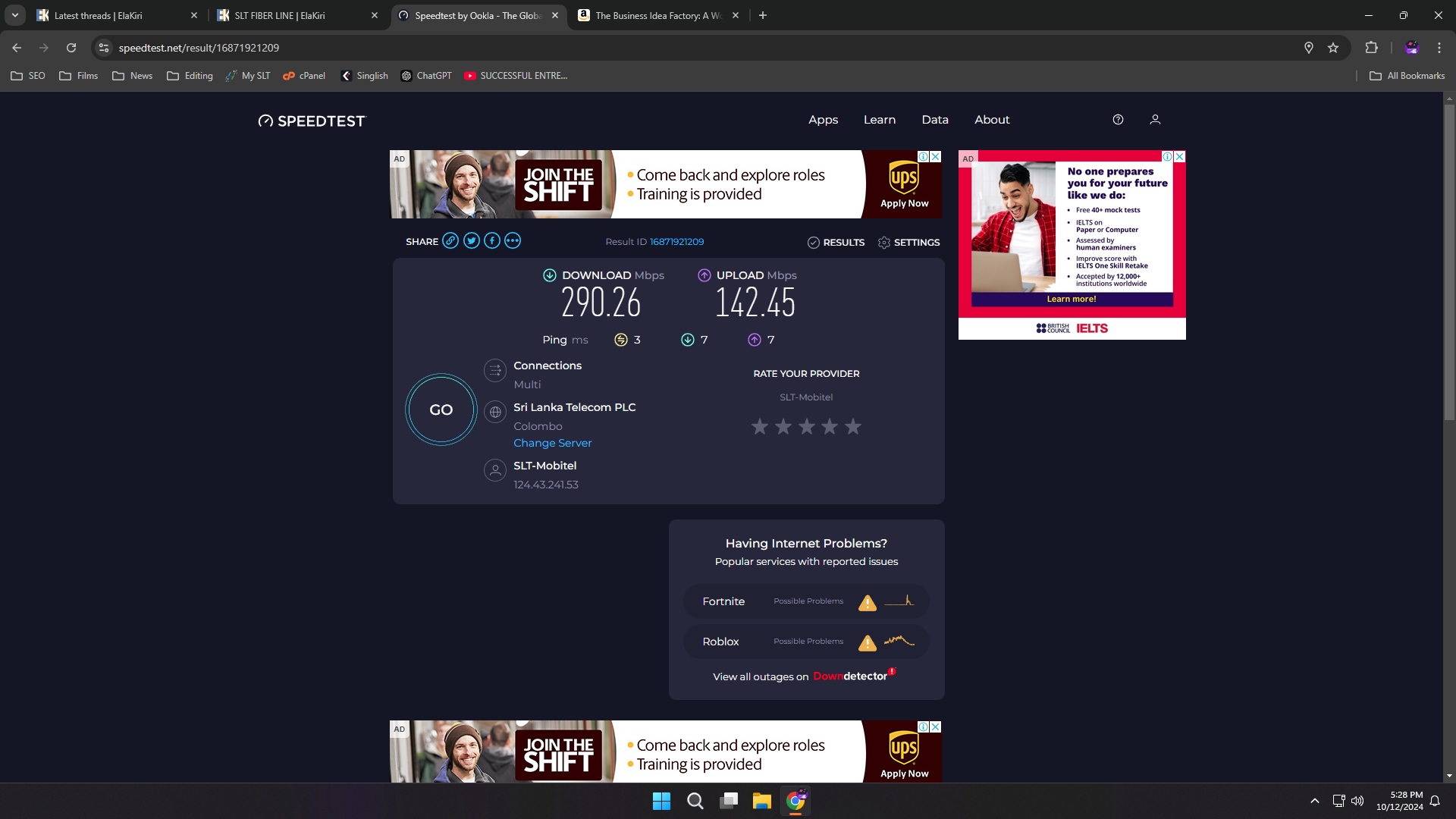This screenshot has width=1456, height=819.
Task: Share result on Facebook icon
Action: point(492,241)
